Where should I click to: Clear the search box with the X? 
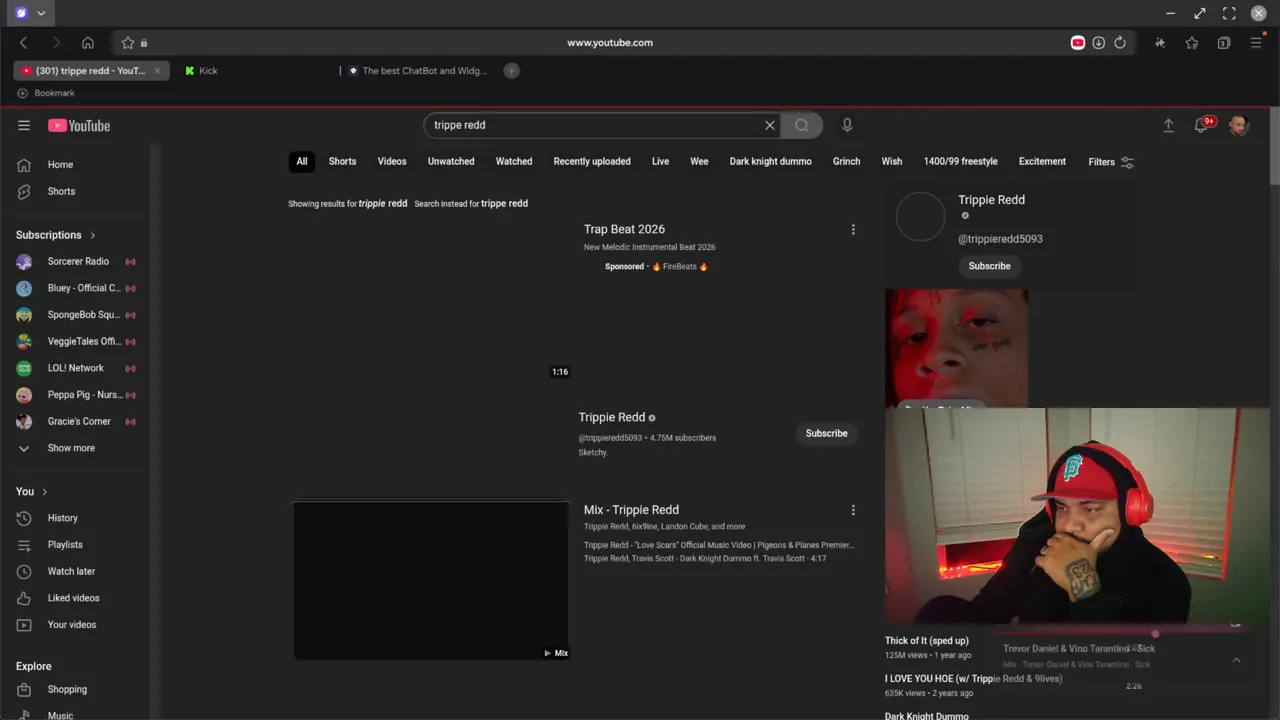click(x=770, y=125)
